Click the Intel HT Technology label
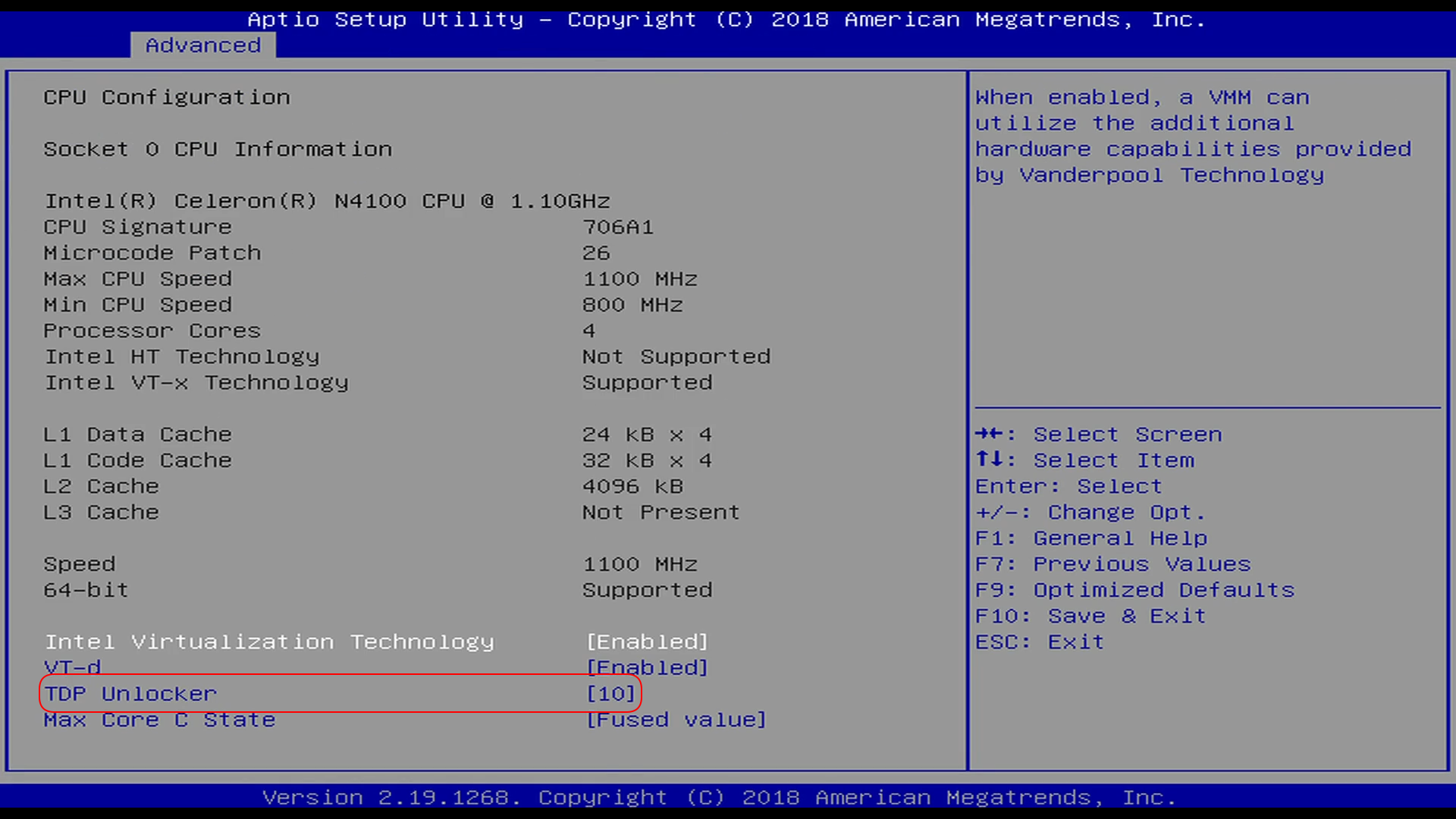Viewport: 1456px width, 819px height. coord(182,356)
